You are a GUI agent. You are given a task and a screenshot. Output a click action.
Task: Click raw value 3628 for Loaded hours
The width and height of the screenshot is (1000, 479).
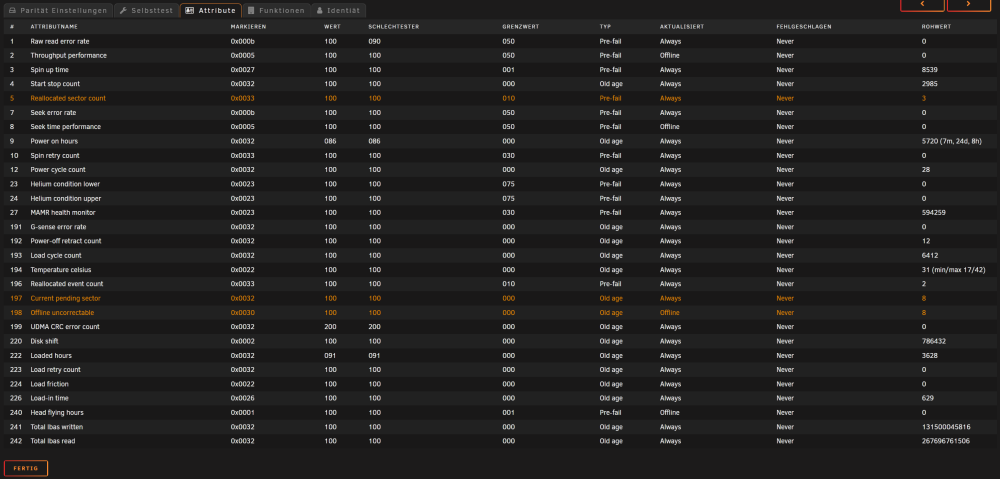(929, 355)
